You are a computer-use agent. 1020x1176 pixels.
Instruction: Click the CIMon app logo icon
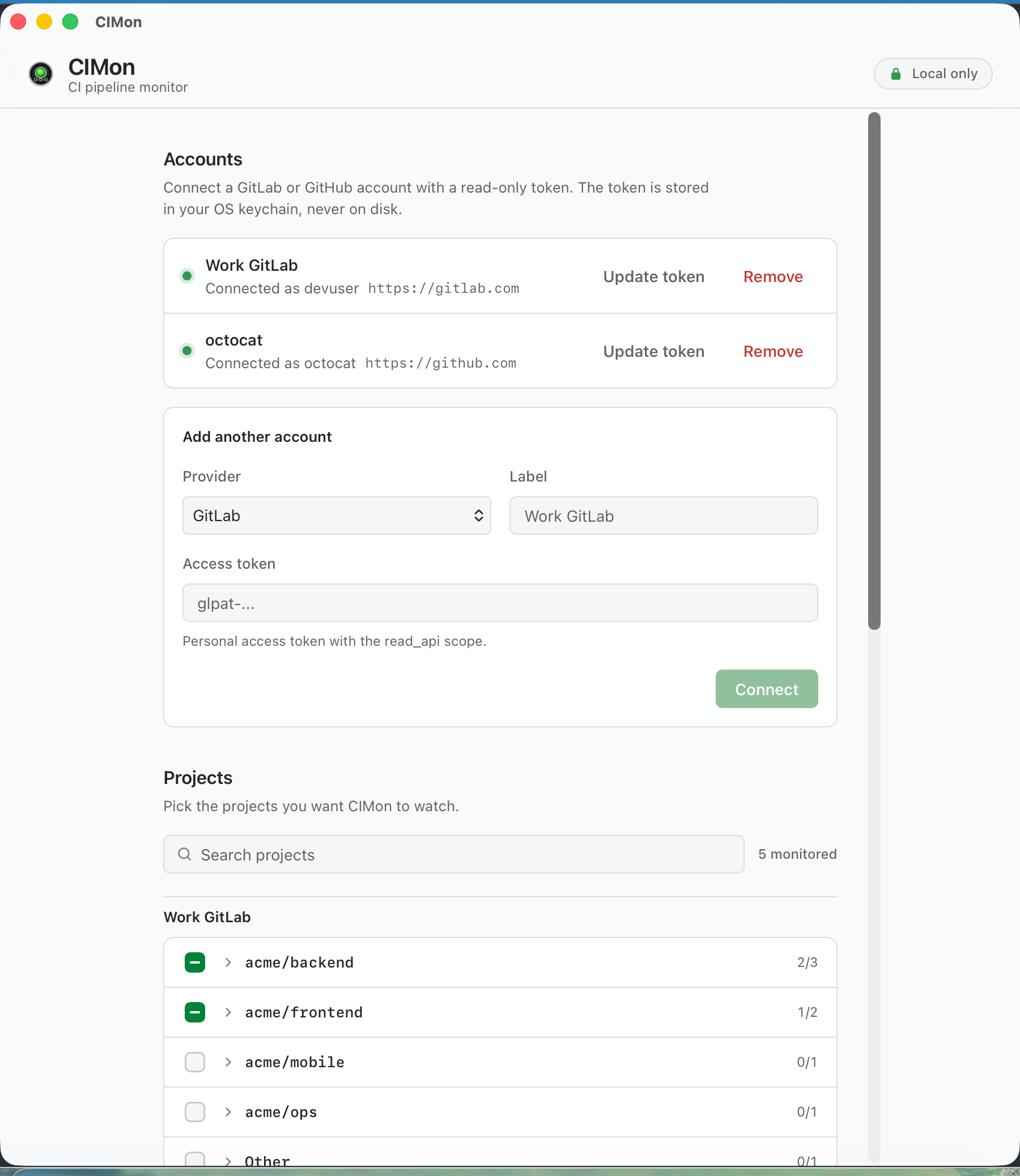40,74
